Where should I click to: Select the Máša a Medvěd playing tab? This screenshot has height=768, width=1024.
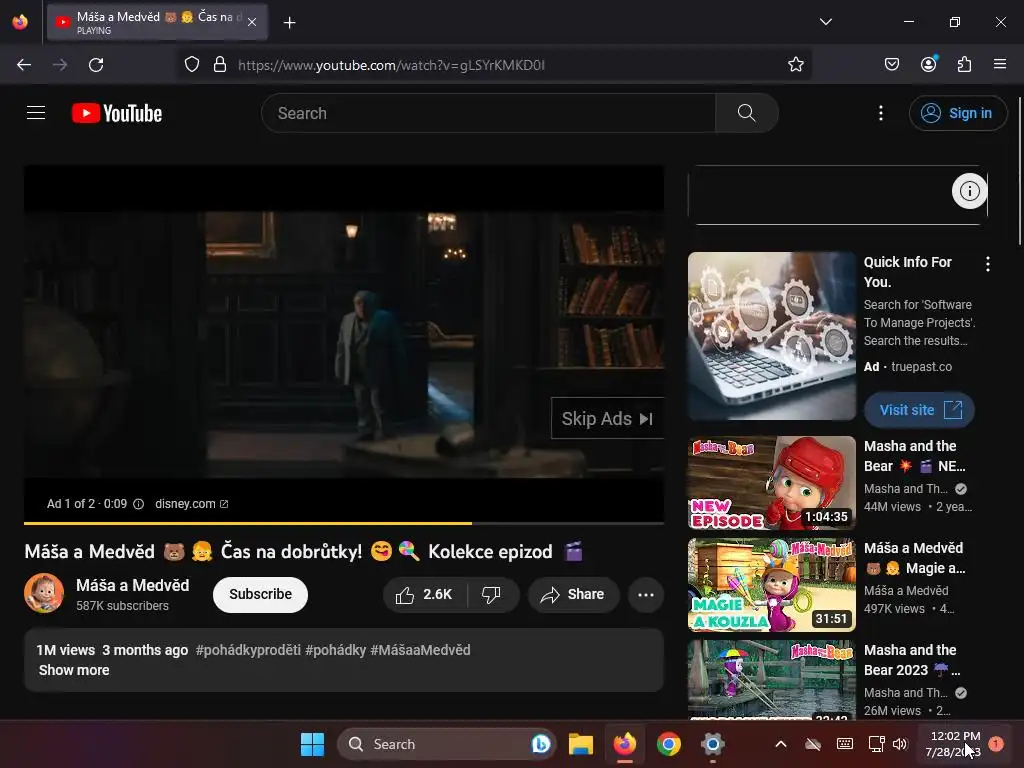pos(157,22)
